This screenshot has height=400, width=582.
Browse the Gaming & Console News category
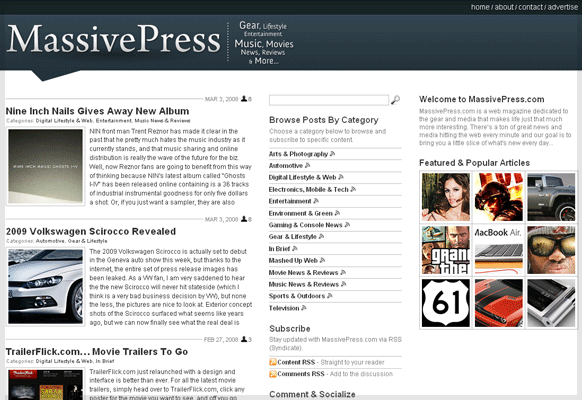pos(305,225)
